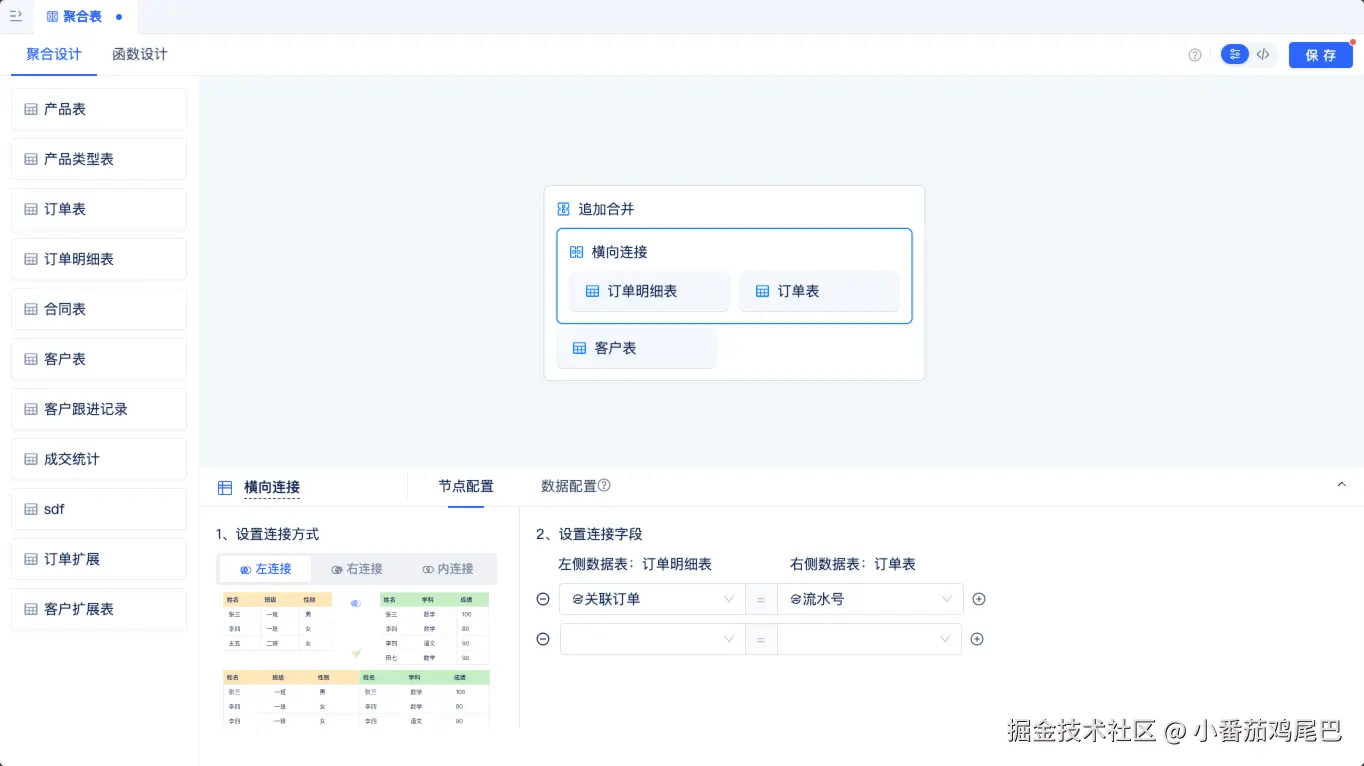
Task: Collapse the bottom configuration panel chevron
Action: [x=1342, y=484]
